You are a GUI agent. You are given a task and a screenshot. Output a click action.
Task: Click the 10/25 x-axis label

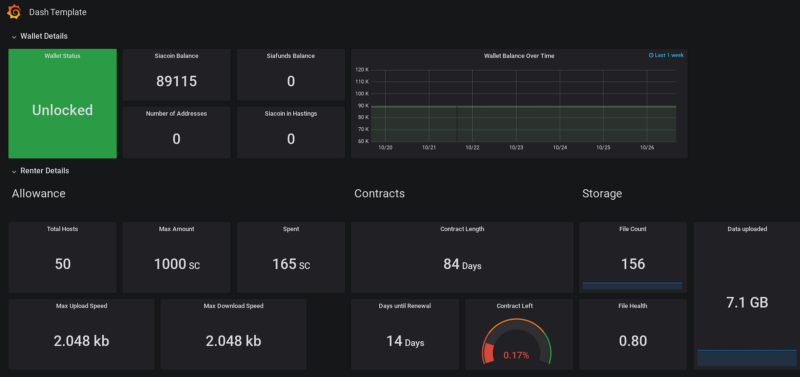pyautogui.click(x=604, y=147)
